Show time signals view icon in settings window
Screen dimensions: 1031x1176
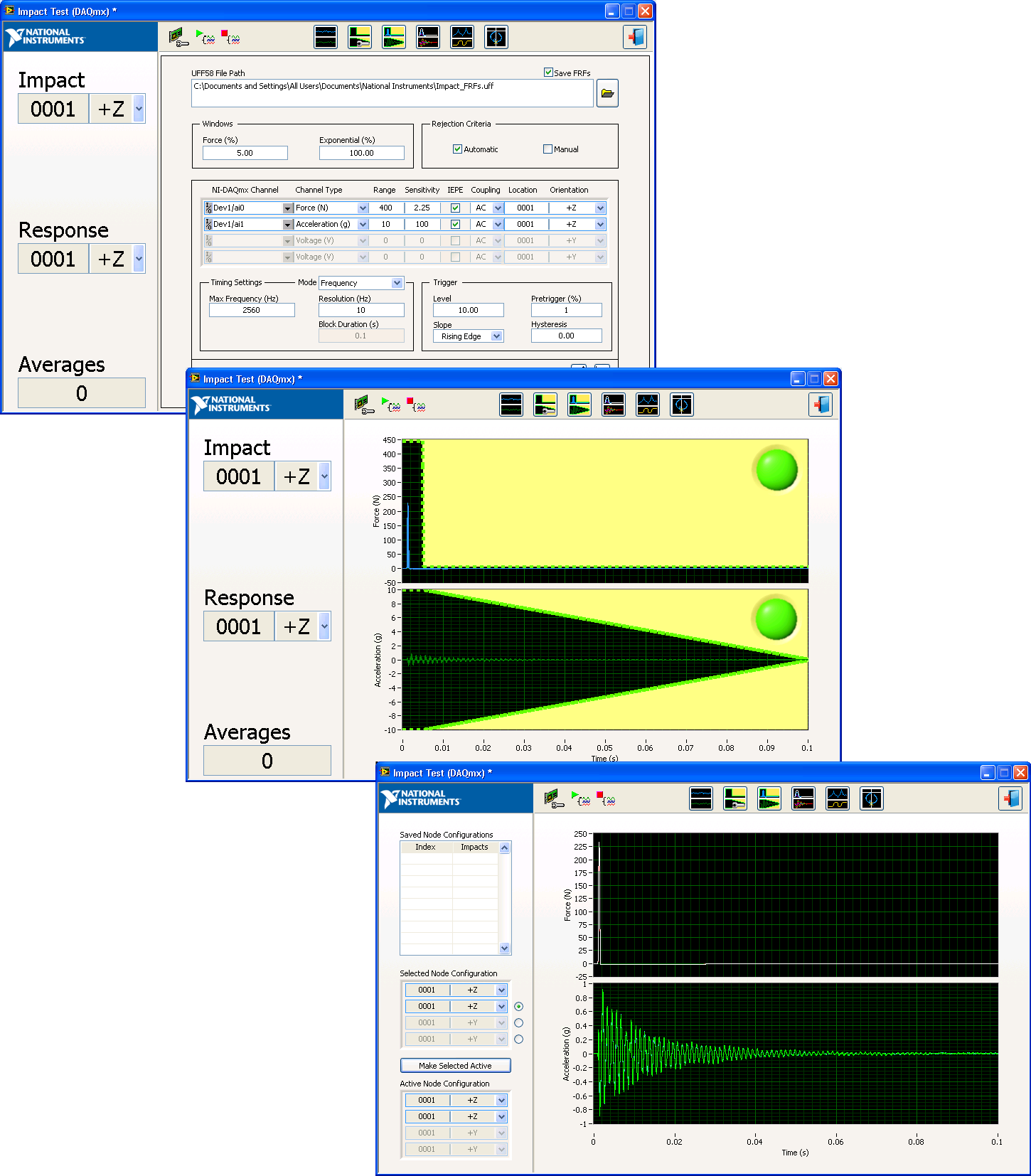coord(326,37)
